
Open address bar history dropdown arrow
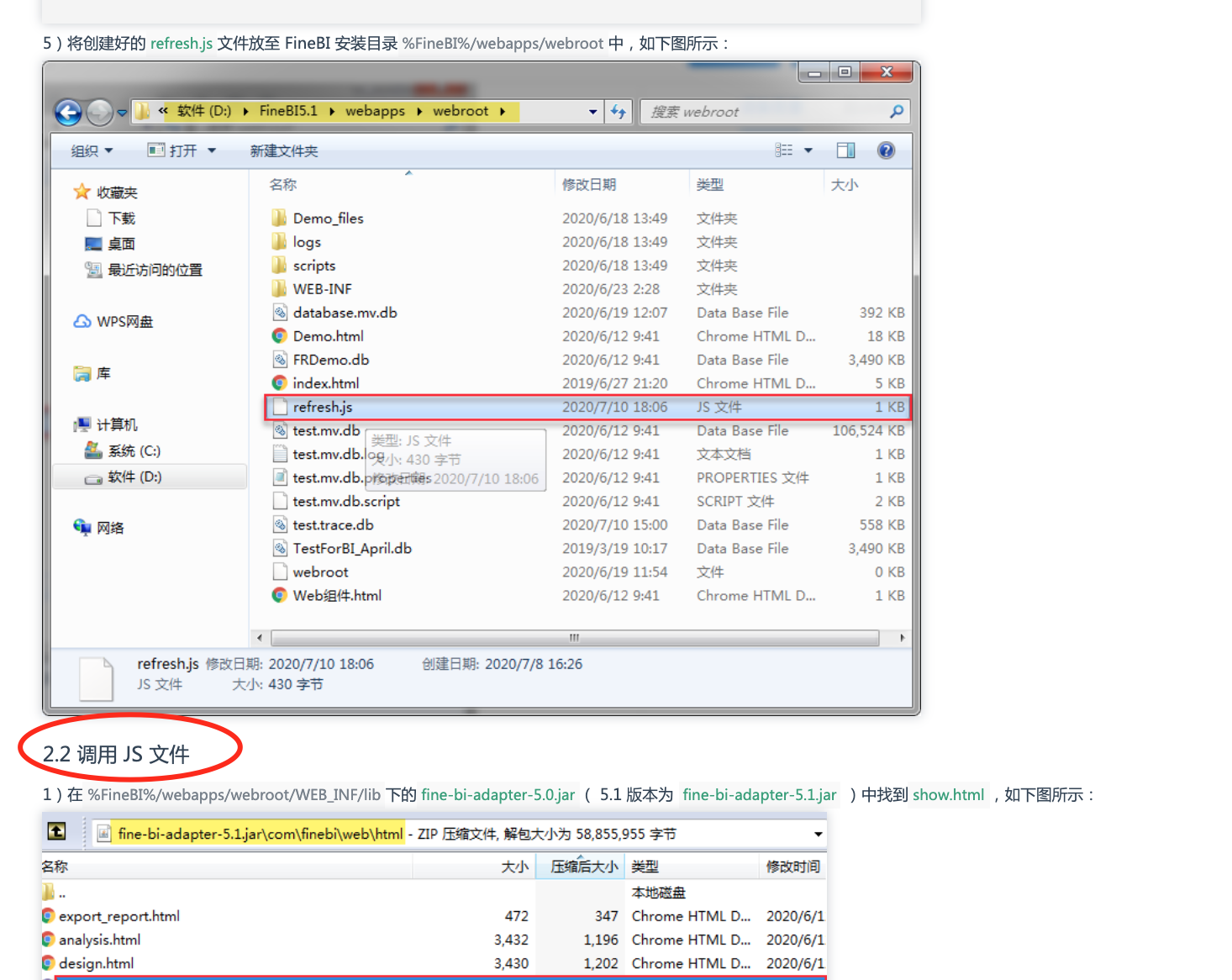tap(593, 112)
